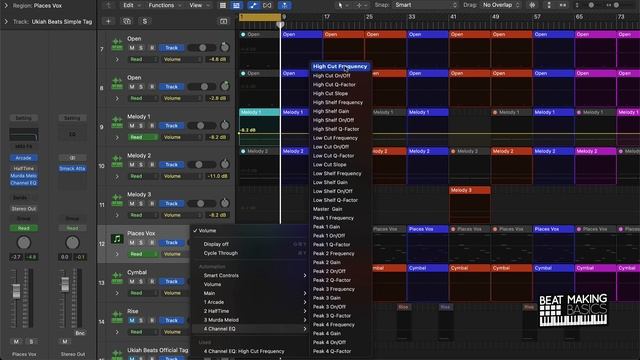This screenshot has height=360, width=640.
Task: Mute the Places Vox track in track header
Action: [x=132, y=242]
